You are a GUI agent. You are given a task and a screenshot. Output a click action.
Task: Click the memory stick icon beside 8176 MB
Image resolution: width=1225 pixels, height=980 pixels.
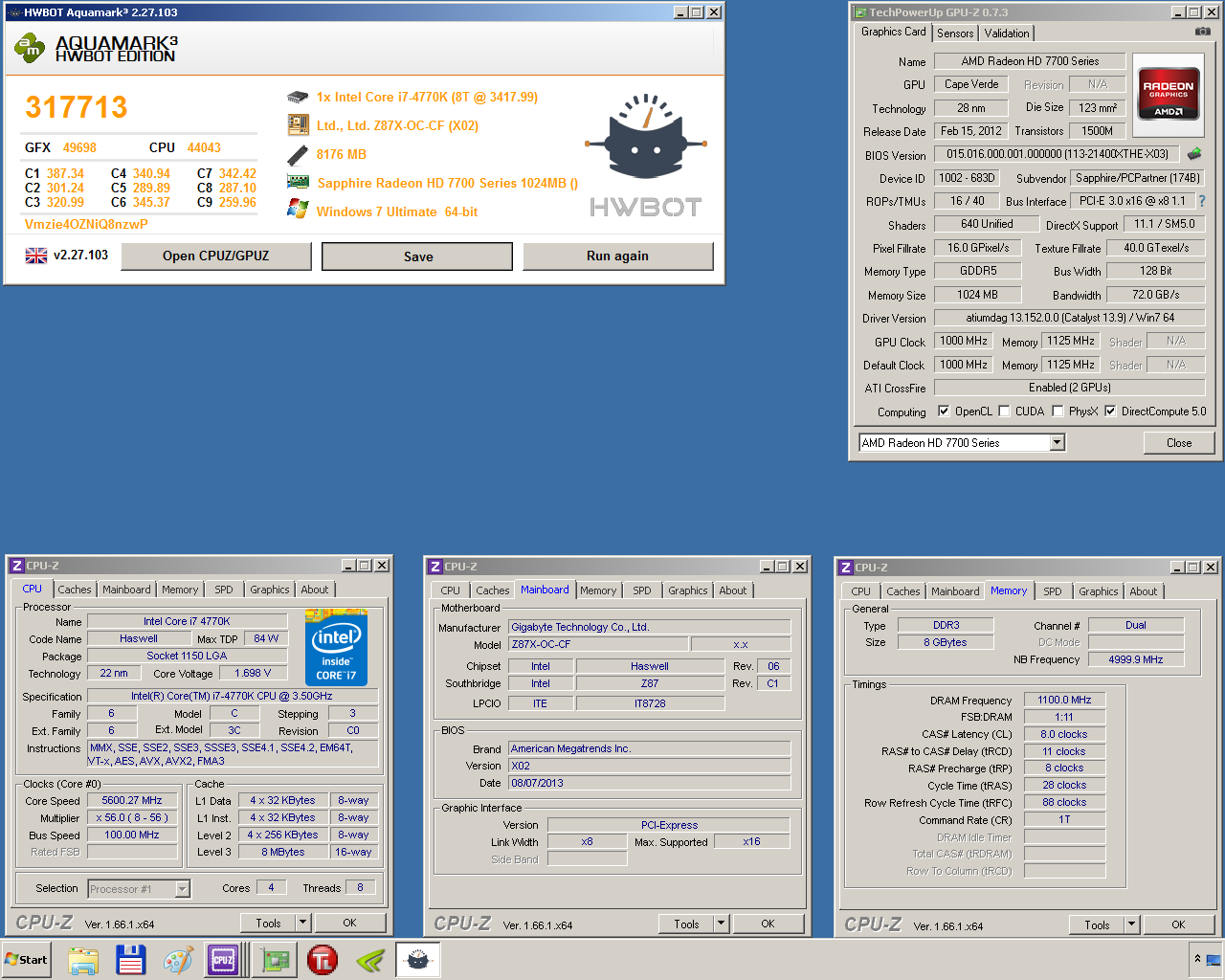[x=298, y=154]
